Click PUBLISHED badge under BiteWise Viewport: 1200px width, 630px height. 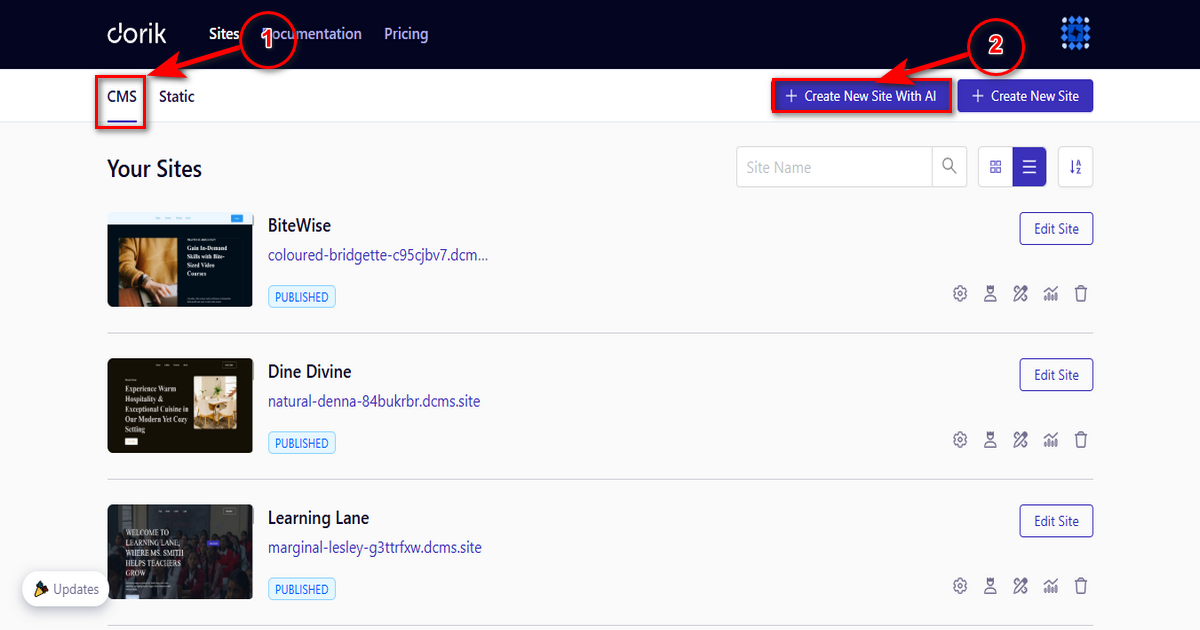click(302, 297)
